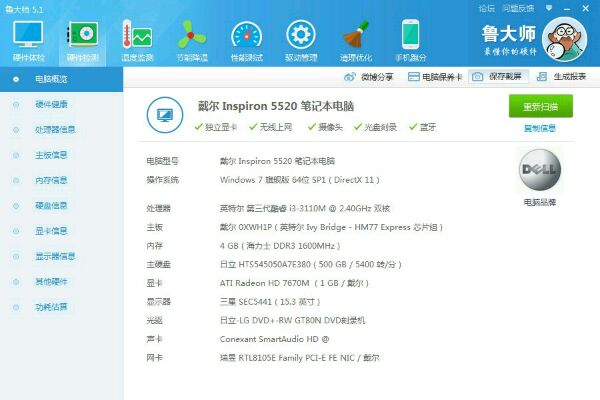Click Windows 7 operating system value
Screen dimensions: 600x400
point(300,180)
